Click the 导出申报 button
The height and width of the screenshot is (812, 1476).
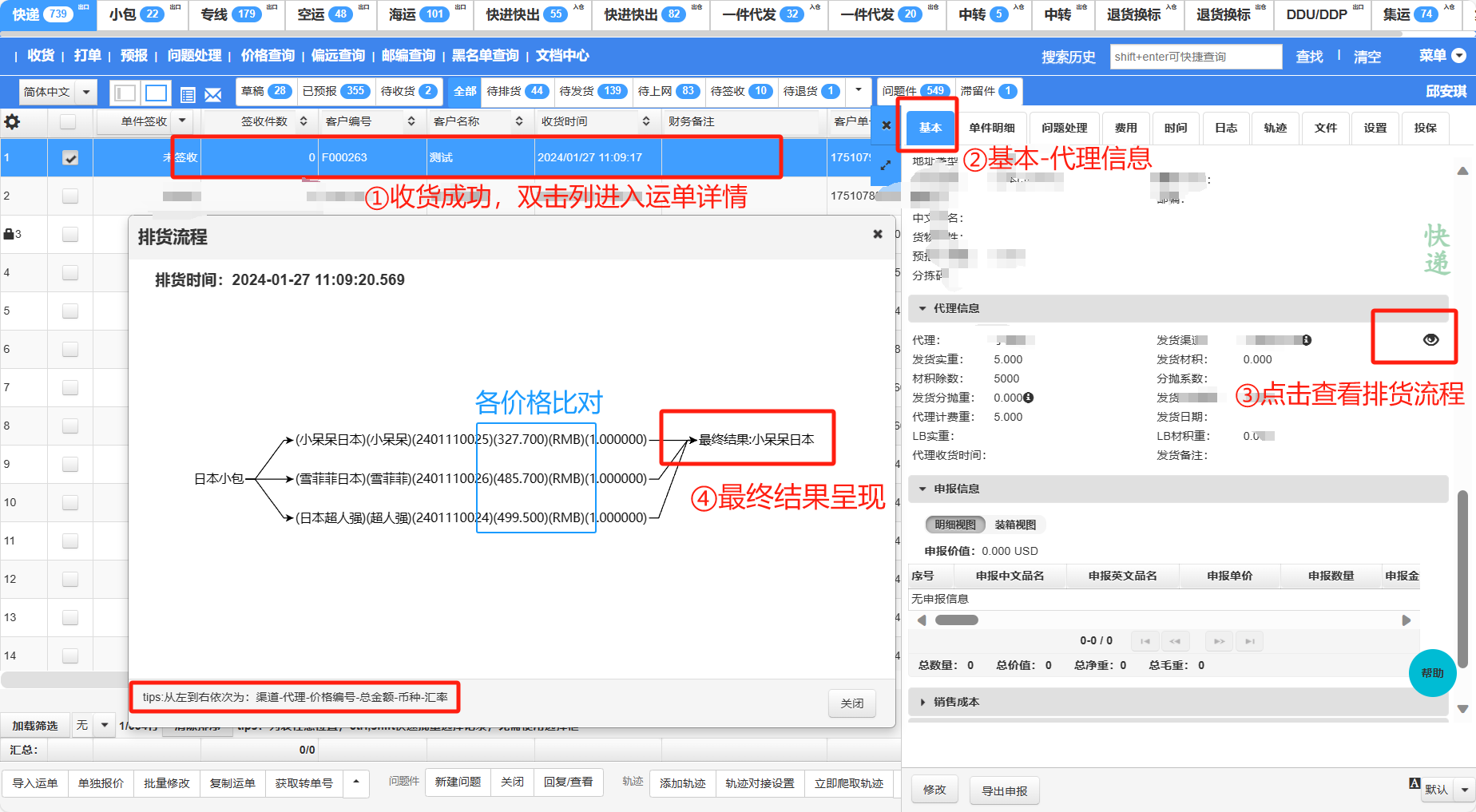coord(1004,790)
